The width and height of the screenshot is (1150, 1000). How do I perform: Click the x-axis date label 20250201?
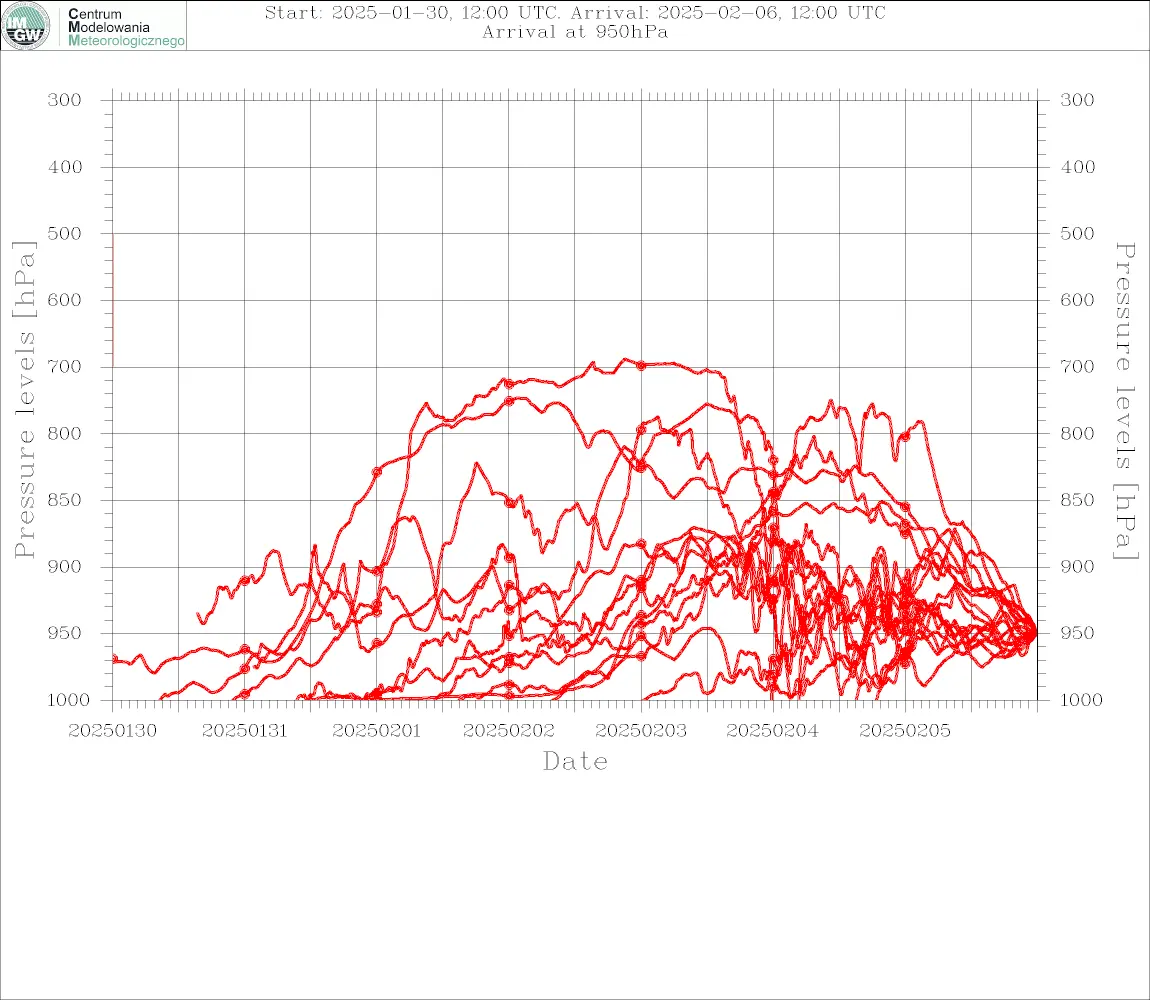377,731
